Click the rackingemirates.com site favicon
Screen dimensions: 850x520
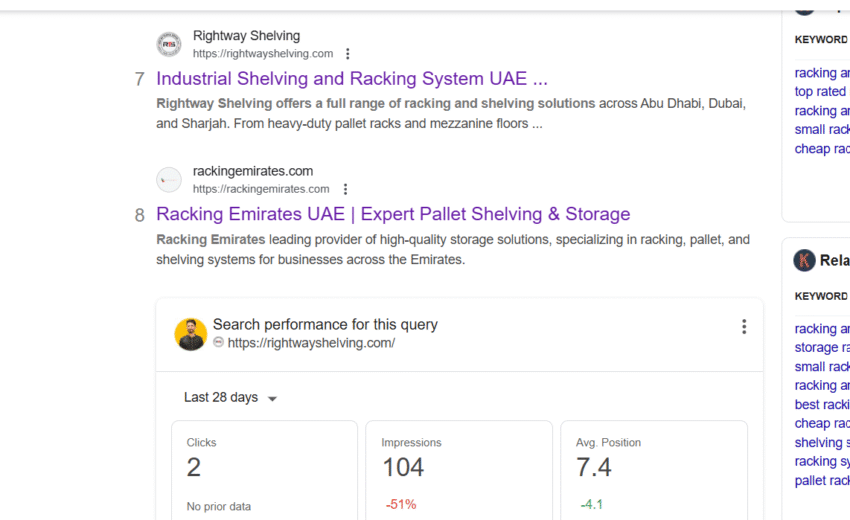[x=169, y=180]
